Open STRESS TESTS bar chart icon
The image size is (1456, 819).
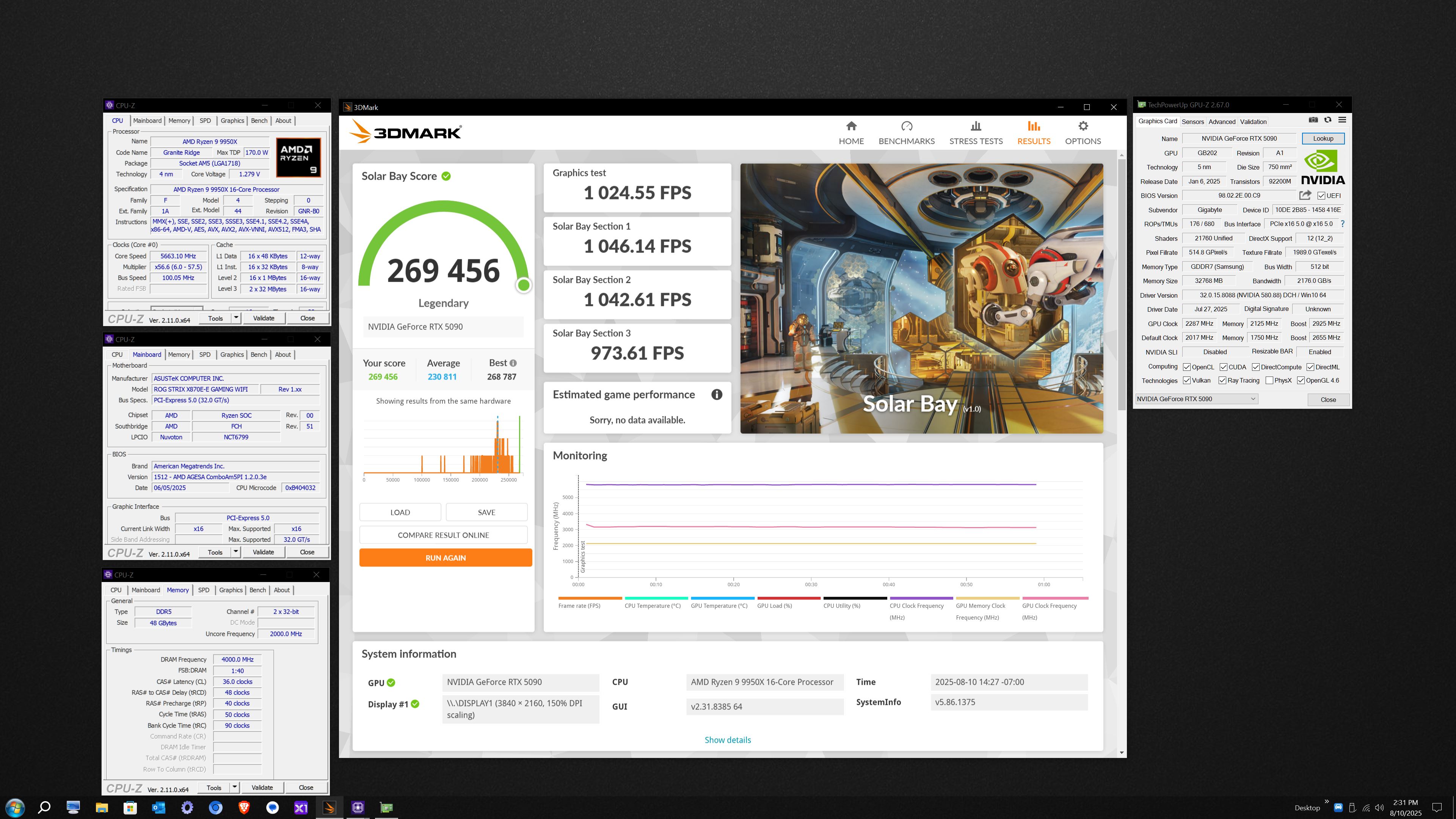click(x=976, y=126)
